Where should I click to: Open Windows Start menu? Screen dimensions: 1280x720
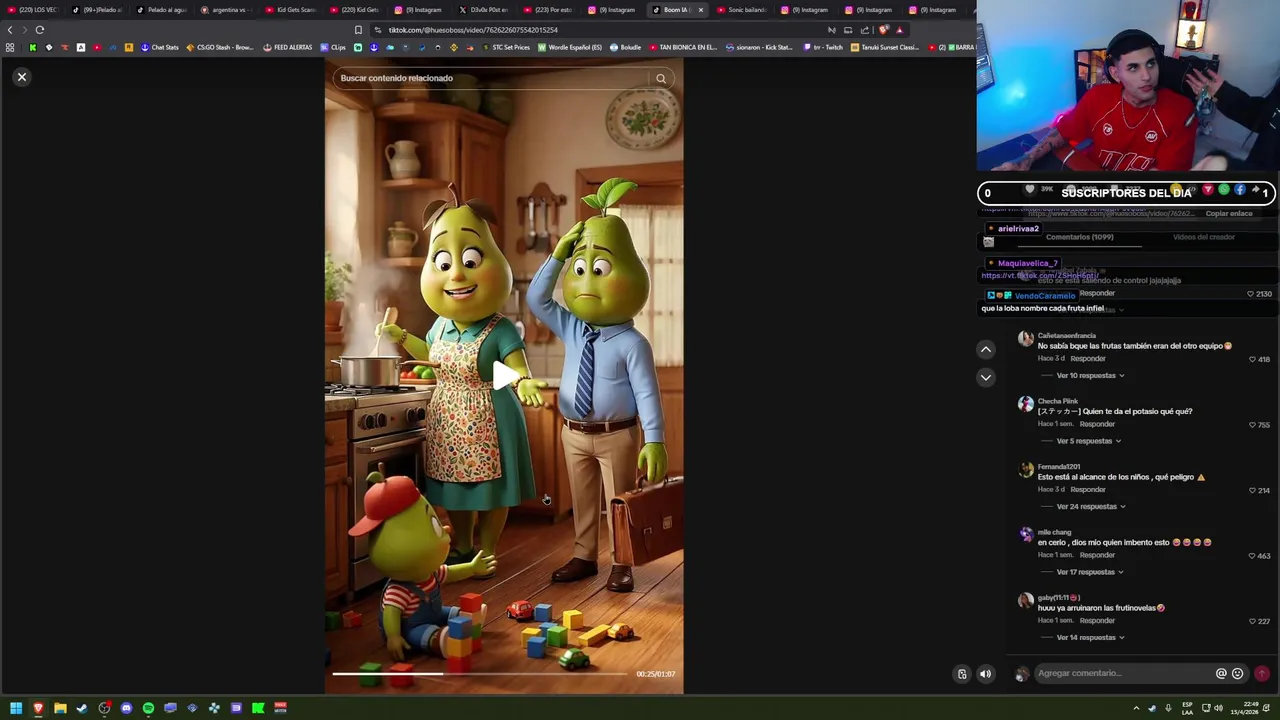tap(16, 708)
